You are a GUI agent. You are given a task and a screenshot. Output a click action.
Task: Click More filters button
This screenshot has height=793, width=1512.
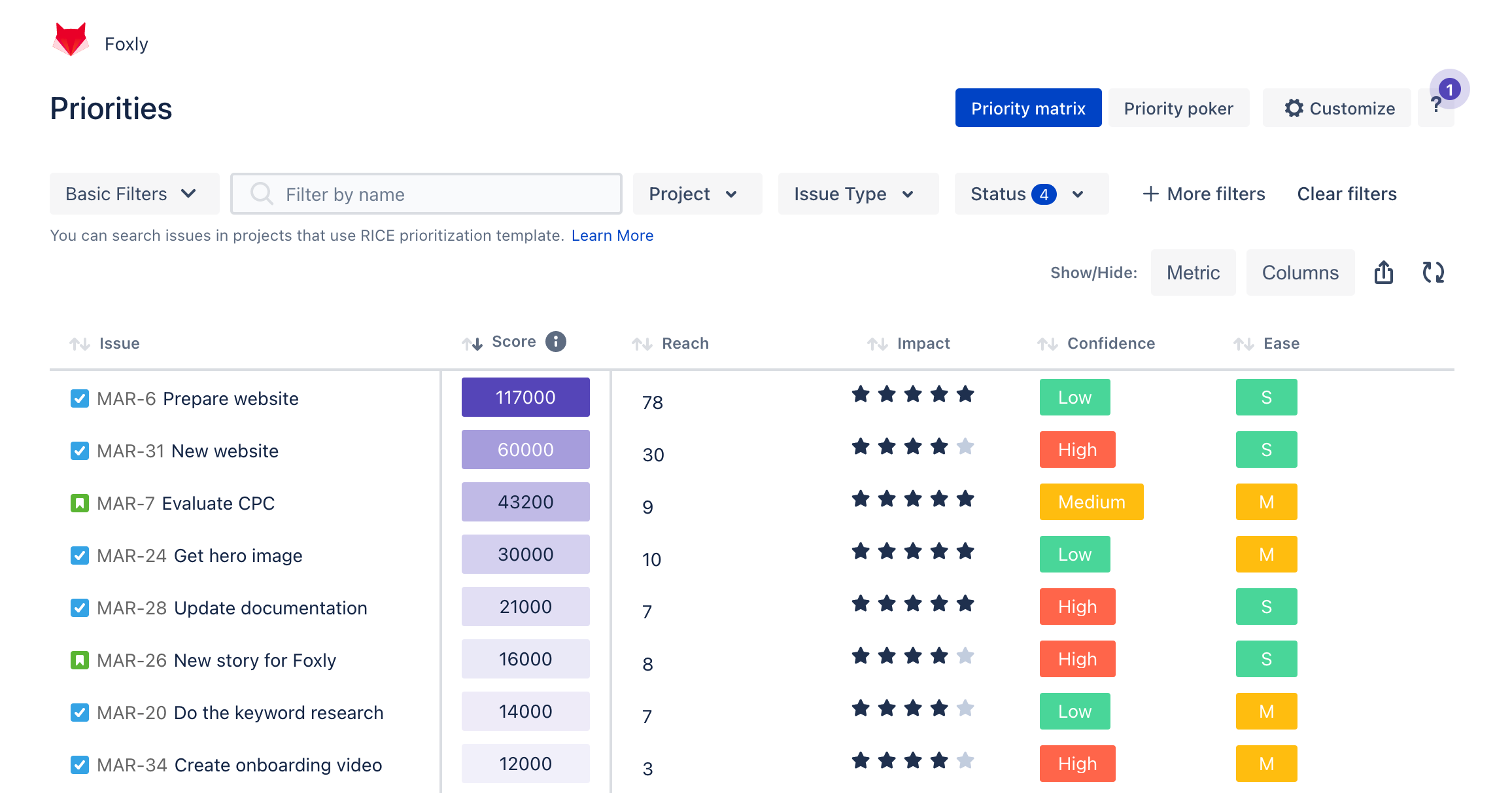[x=1204, y=194]
